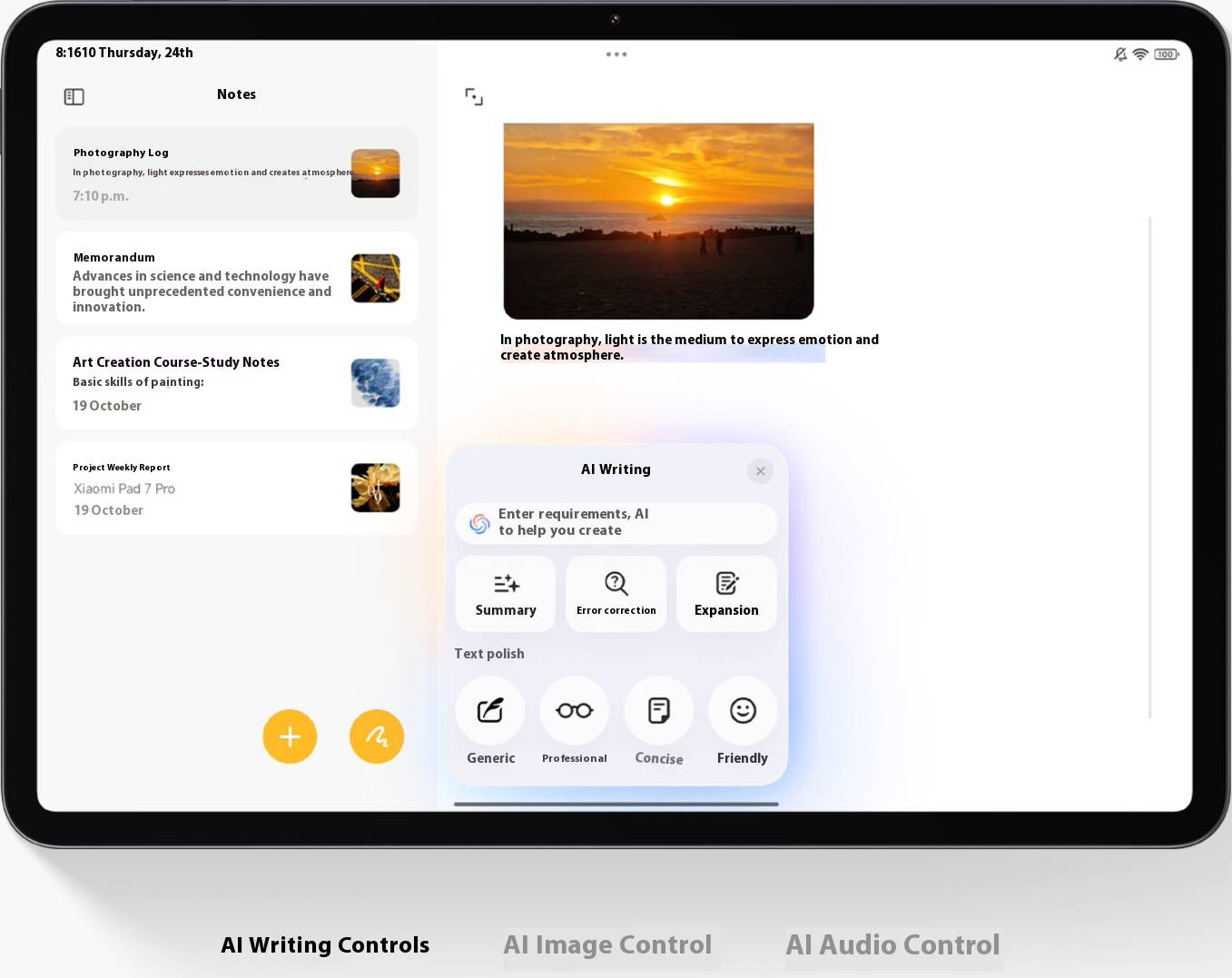This screenshot has height=978, width=1232.
Task: Switch to AI Image Control tab
Action: pyautogui.click(x=607, y=945)
